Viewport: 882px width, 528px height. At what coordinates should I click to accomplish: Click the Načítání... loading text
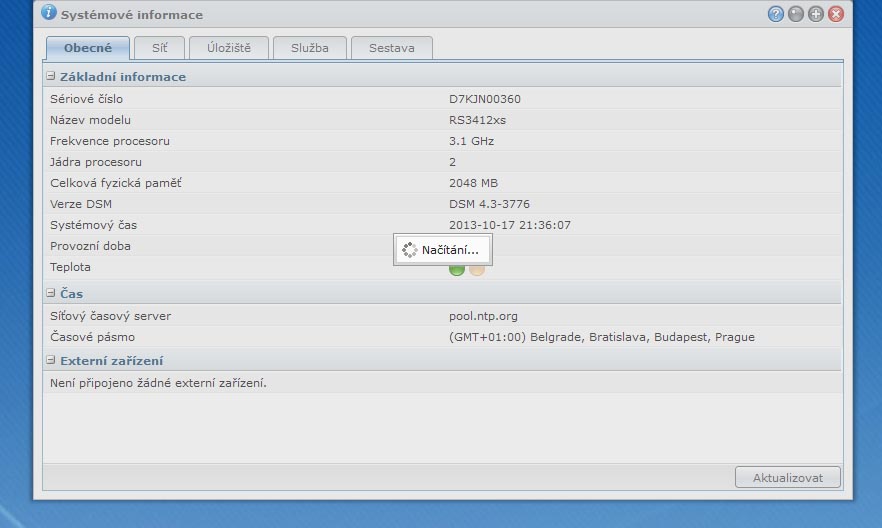click(x=450, y=250)
